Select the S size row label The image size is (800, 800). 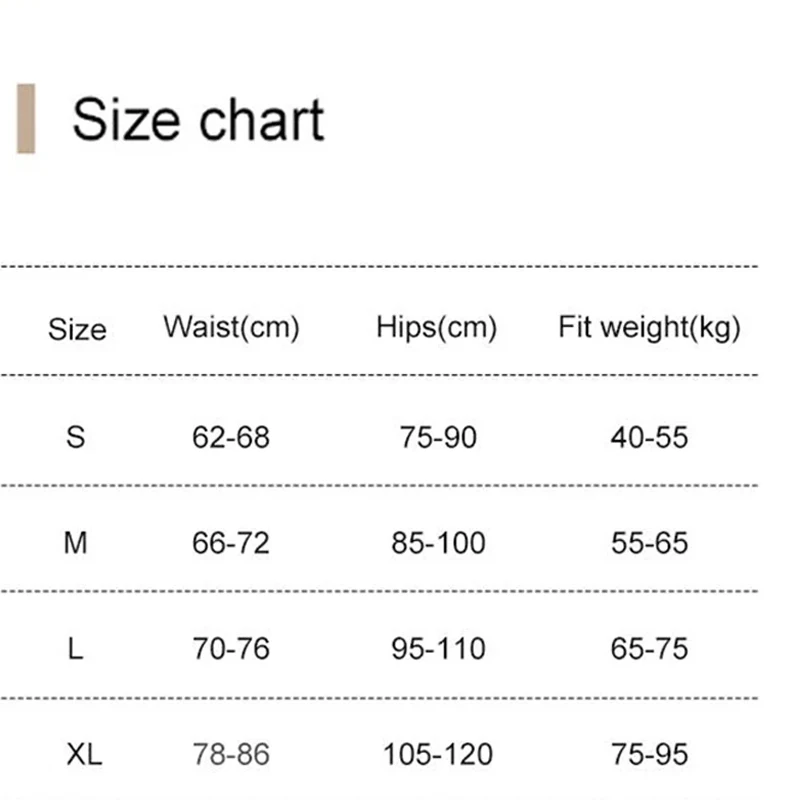tap(76, 436)
